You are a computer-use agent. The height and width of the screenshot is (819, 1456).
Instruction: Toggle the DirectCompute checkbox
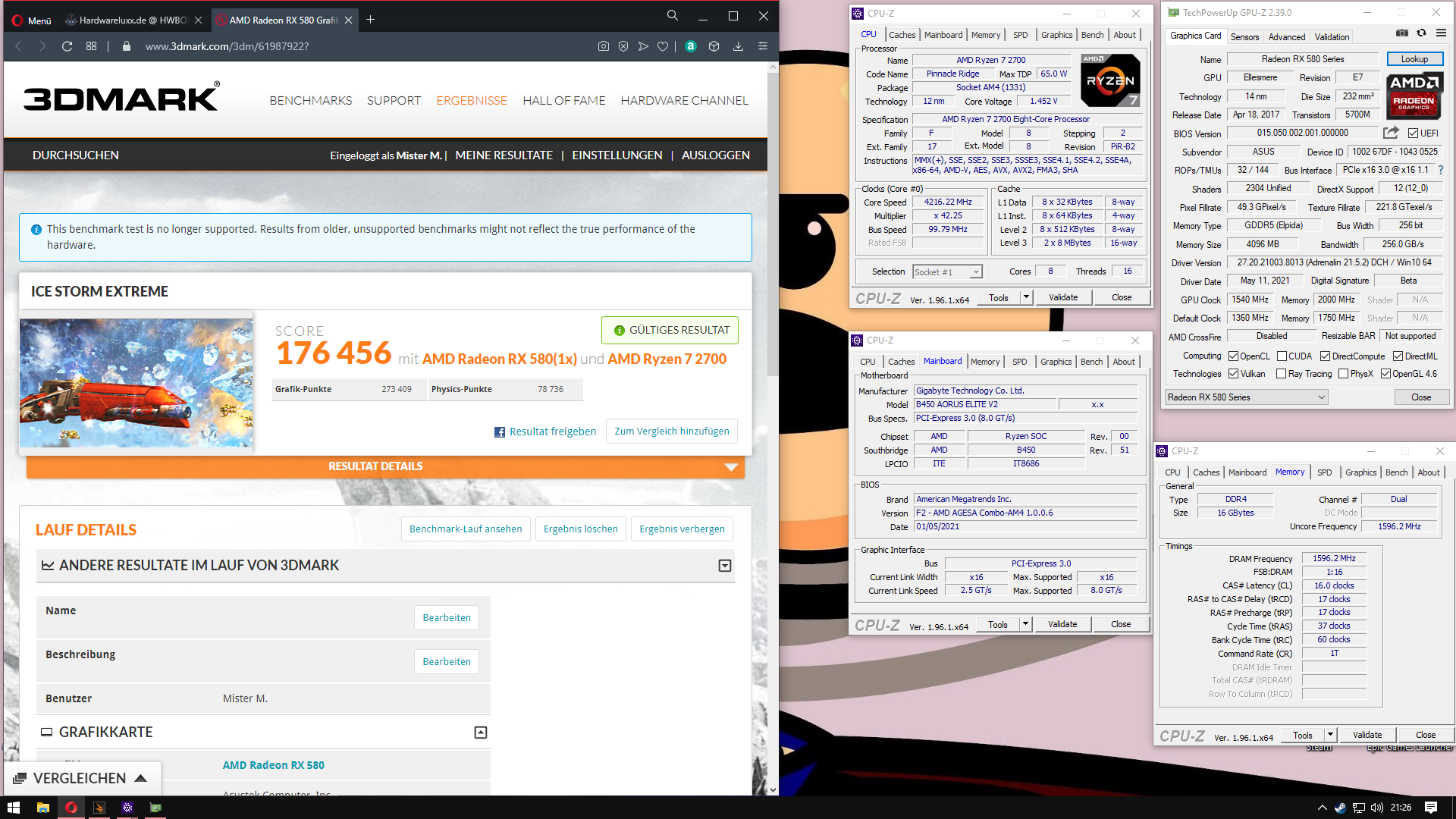coord(1325,356)
